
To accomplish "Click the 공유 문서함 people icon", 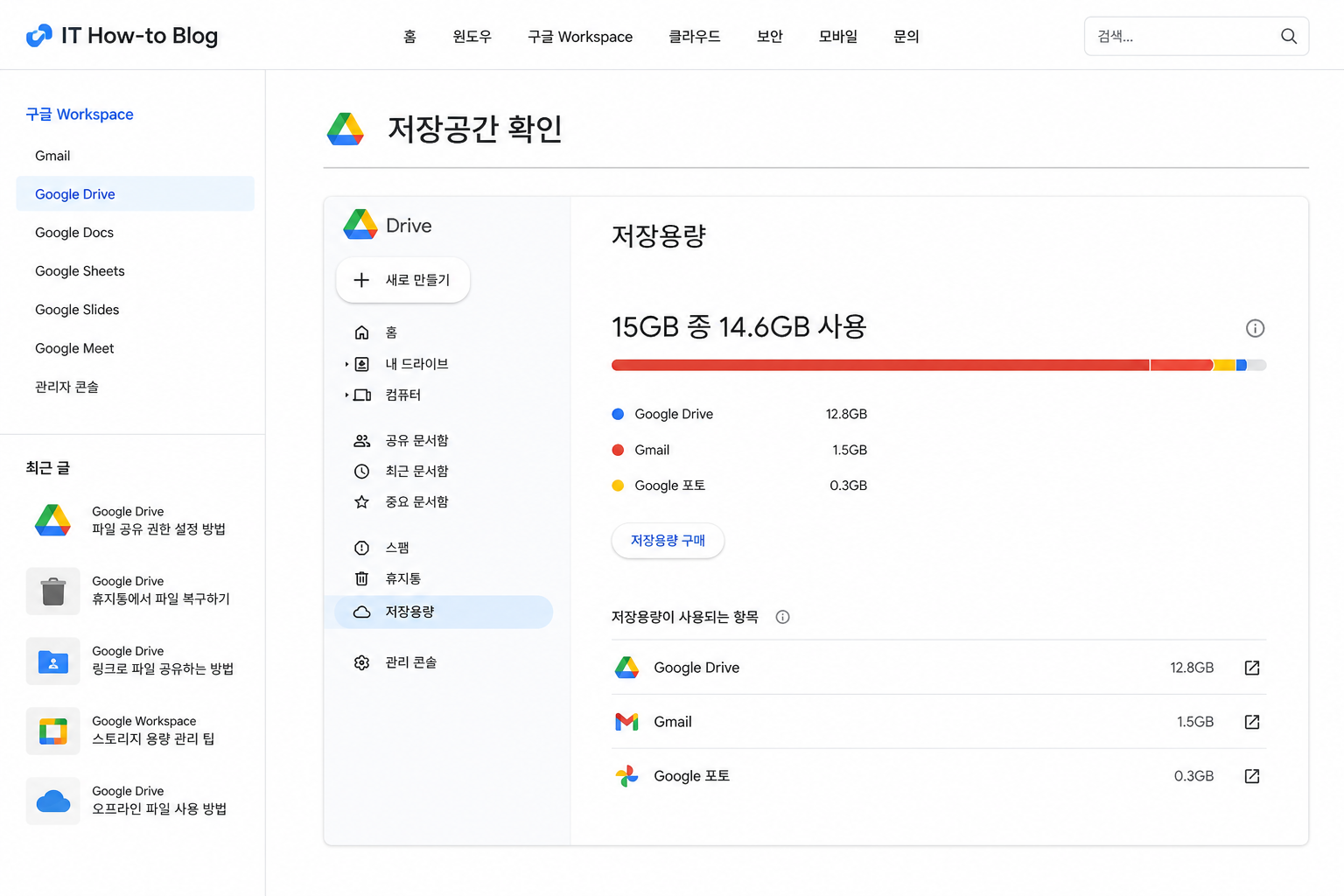I will tap(361, 440).
